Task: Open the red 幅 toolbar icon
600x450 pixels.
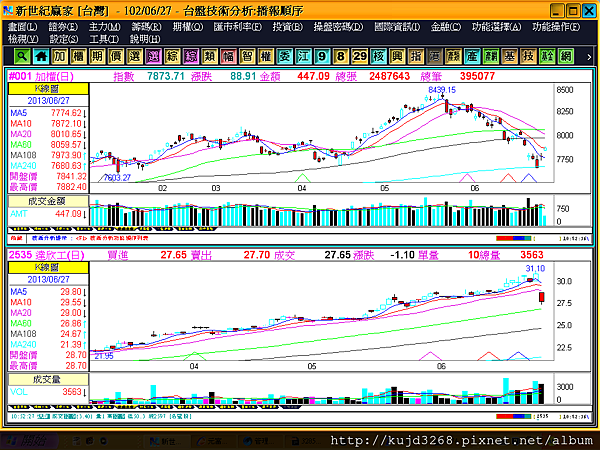Action: pos(228,57)
